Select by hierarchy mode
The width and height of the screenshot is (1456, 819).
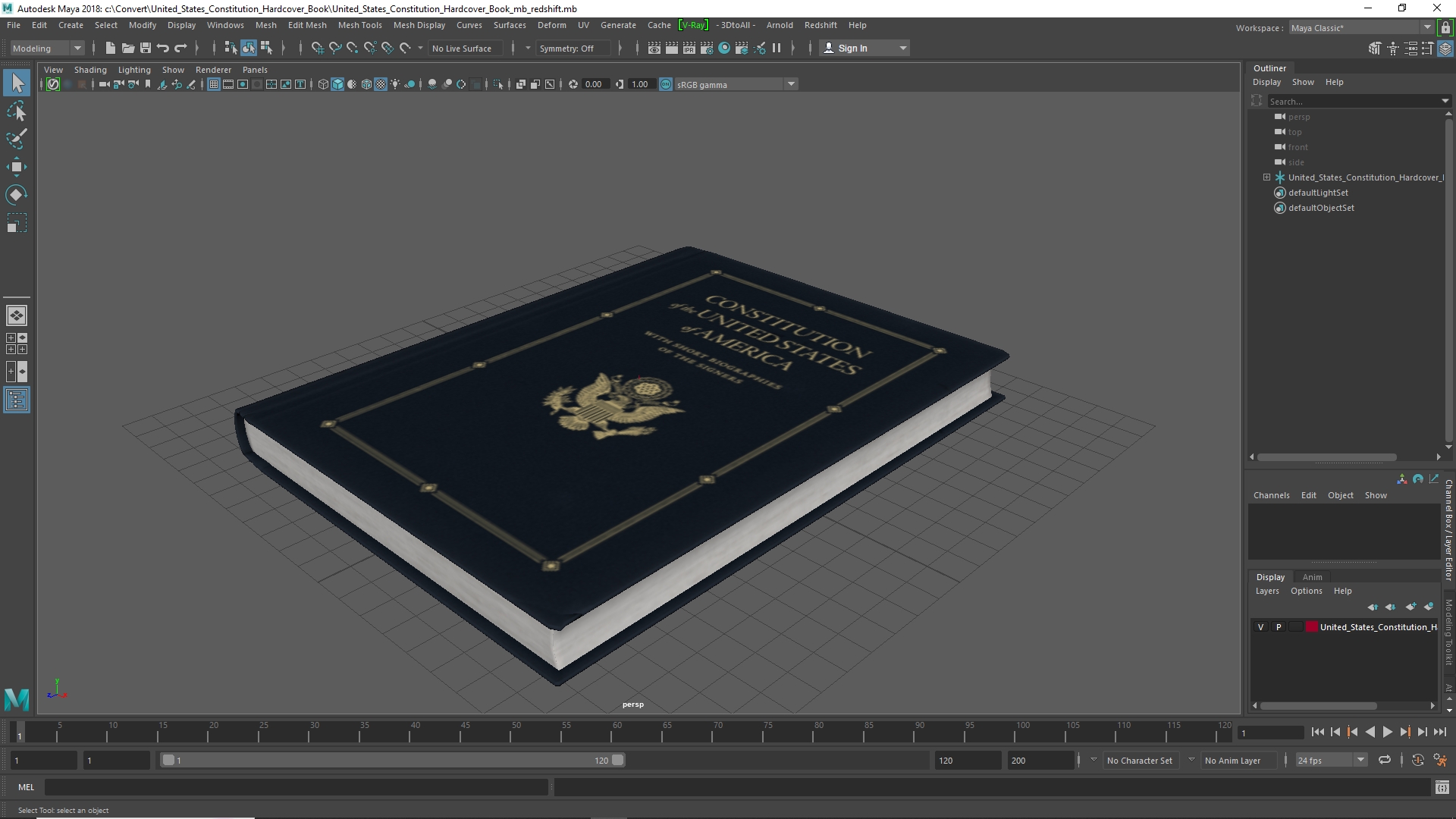(x=231, y=48)
